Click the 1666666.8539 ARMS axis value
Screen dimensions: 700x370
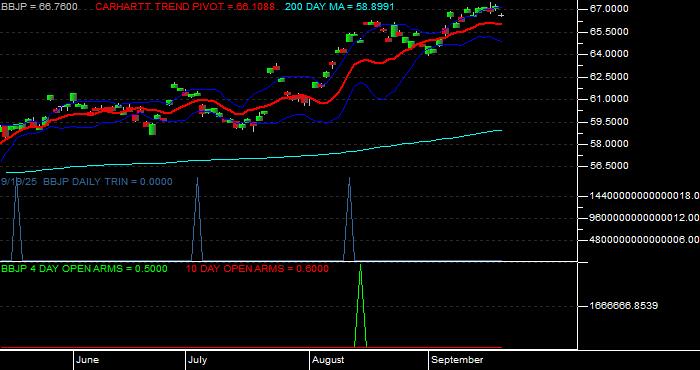point(624,306)
